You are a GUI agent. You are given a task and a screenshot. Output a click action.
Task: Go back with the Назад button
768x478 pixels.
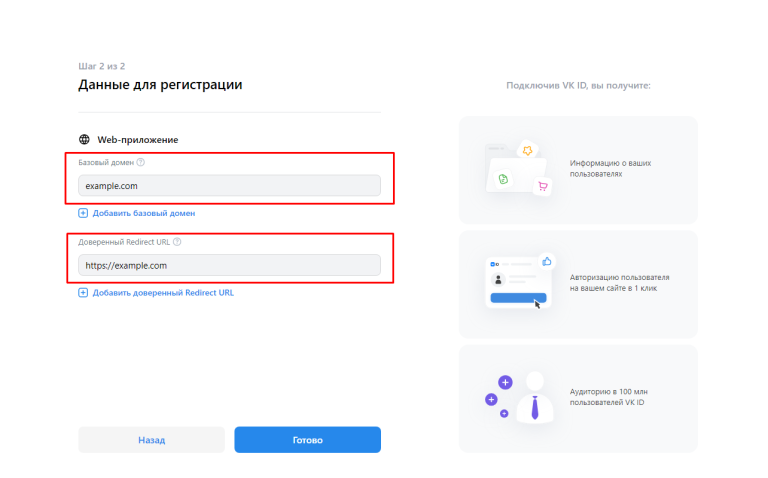pyautogui.click(x=151, y=440)
